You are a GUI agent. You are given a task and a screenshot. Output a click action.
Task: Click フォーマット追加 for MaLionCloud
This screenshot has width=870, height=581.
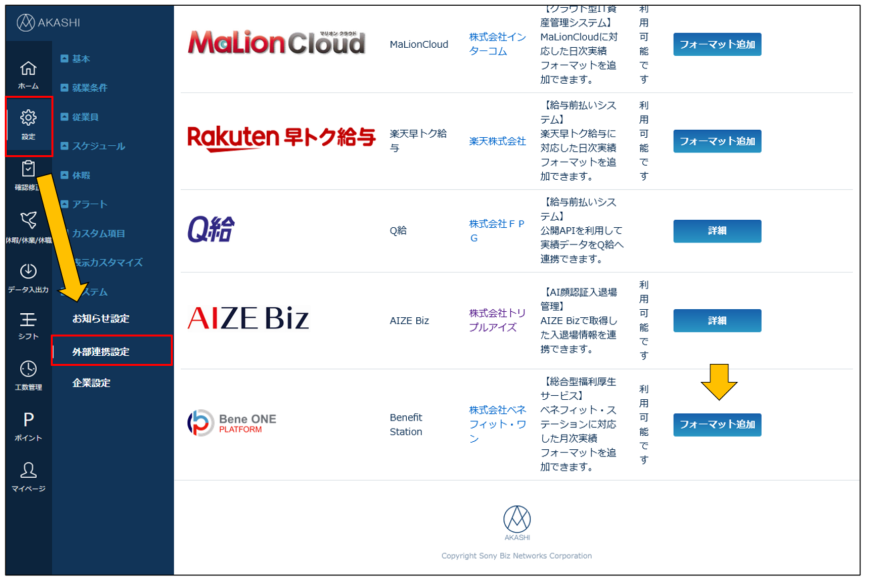pos(717,44)
